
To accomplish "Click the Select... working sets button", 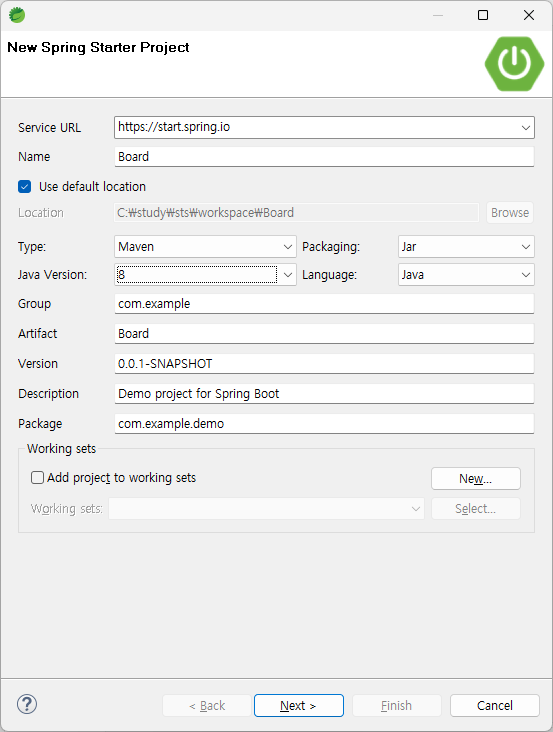I will [476, 508].
